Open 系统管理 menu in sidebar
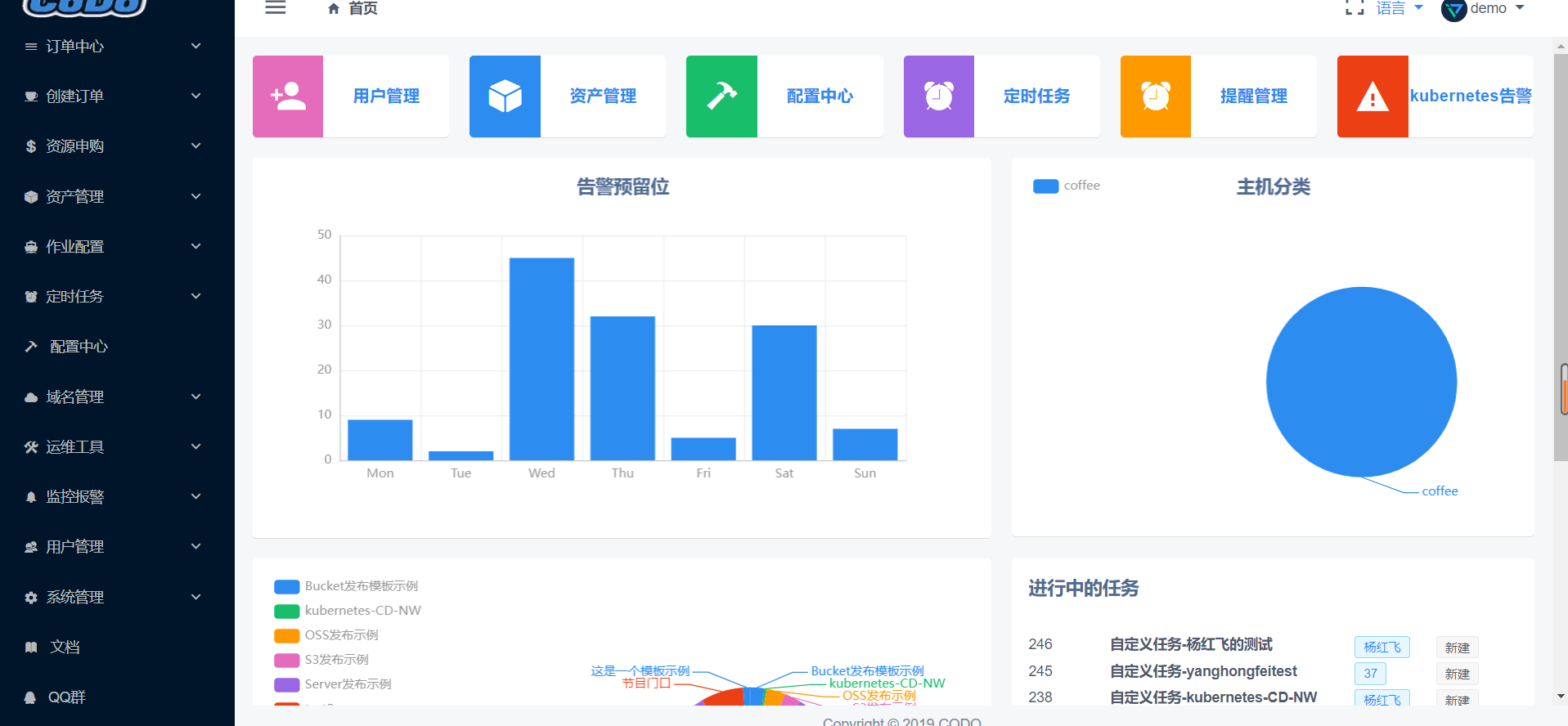Screen dimensions: 1568x726 coord(117,598)
